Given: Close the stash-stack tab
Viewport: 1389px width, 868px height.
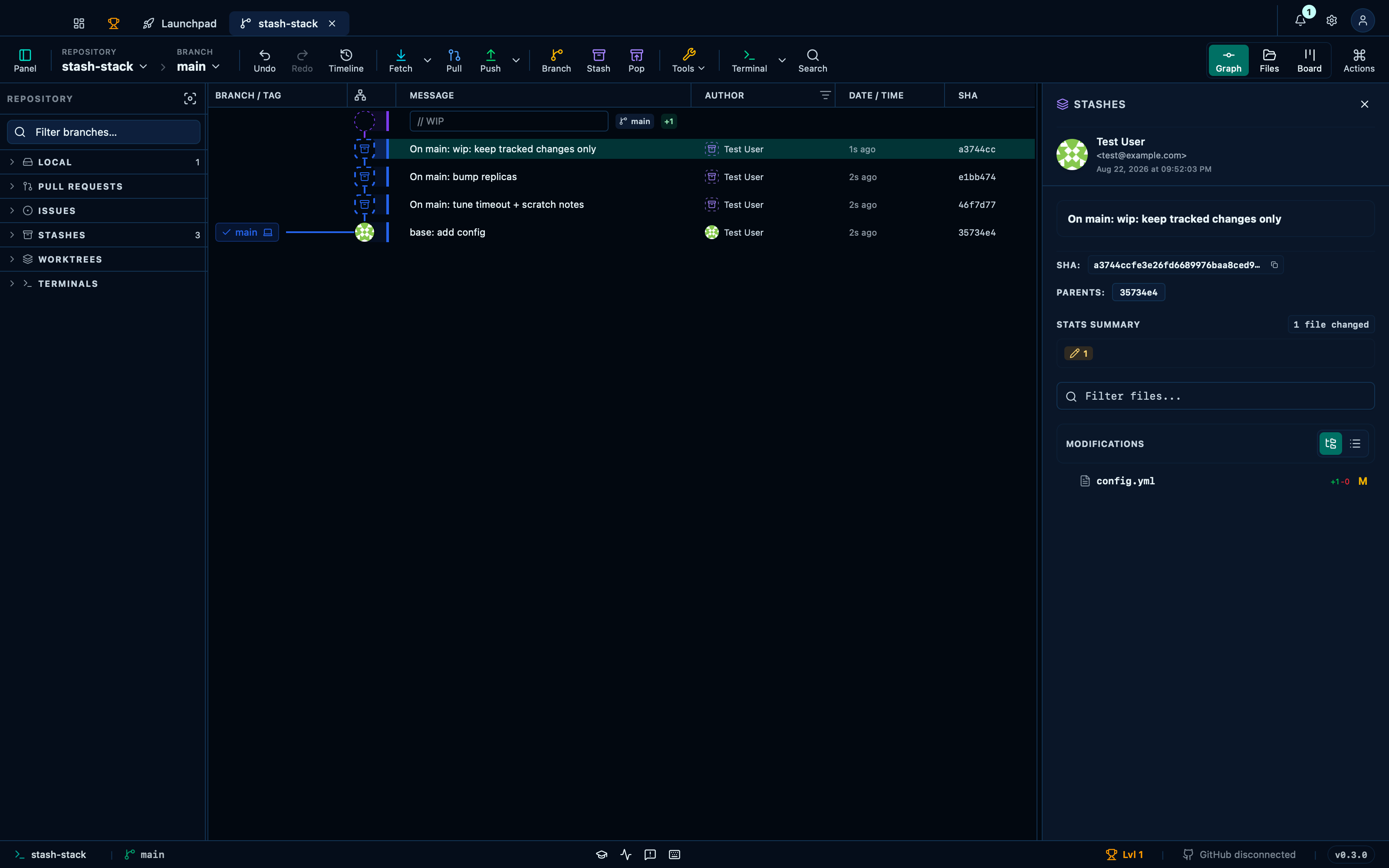Looking at the screenshot, I should pyautogui.click(x=332, y=23).
